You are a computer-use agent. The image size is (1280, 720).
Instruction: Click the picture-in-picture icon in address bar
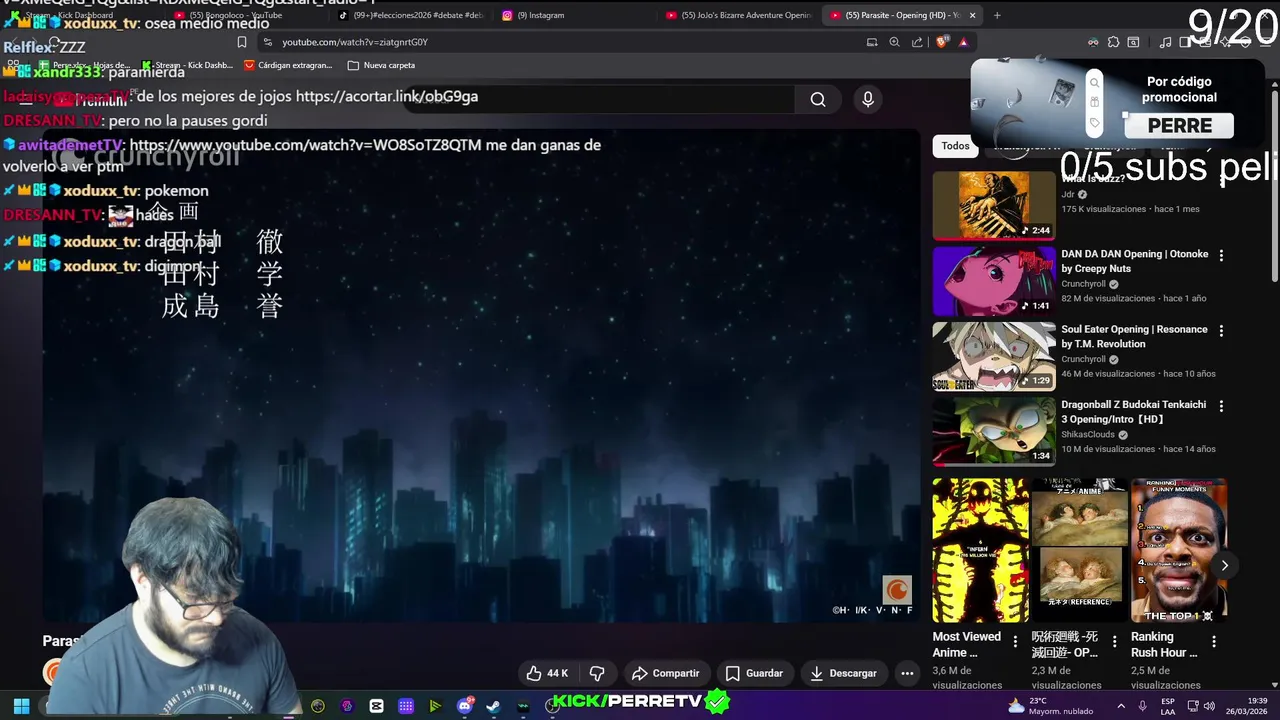871,42
